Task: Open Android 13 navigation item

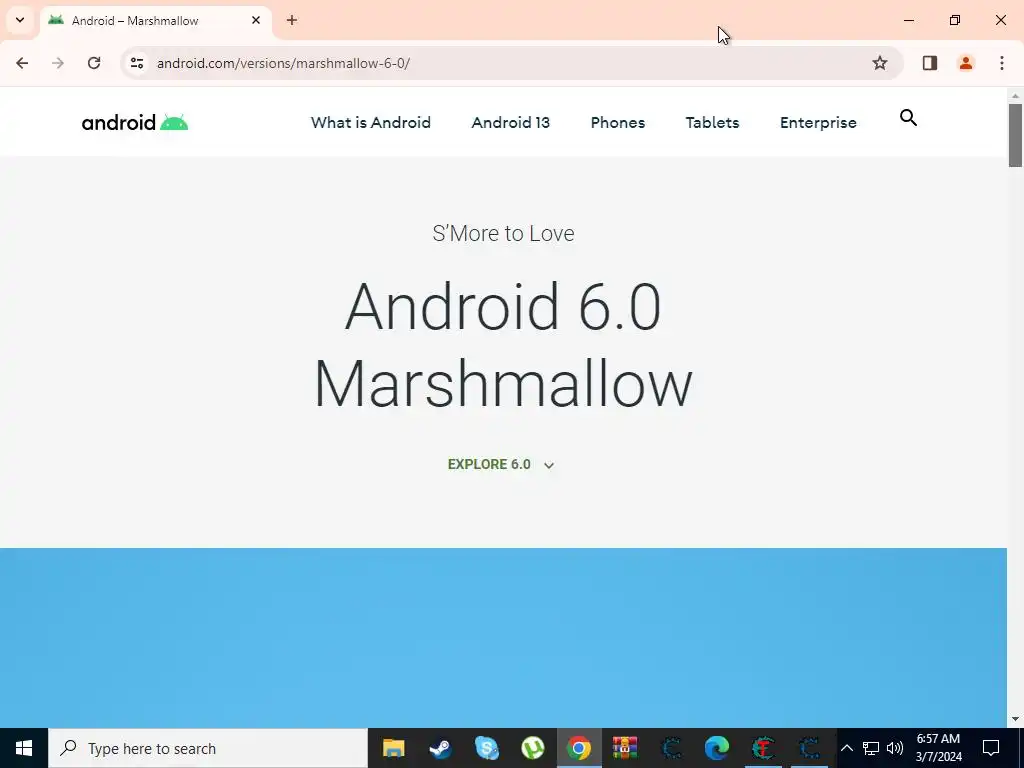Action: (x=511, y=122)
